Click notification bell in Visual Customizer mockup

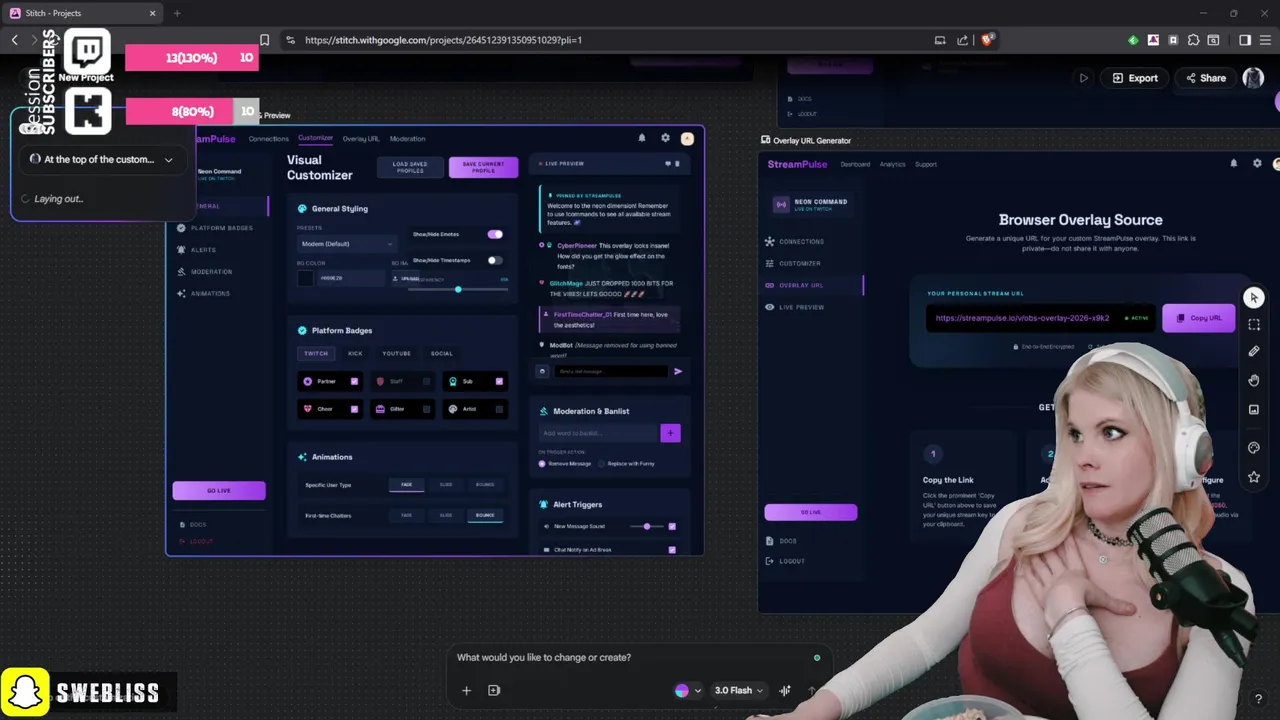642,138
